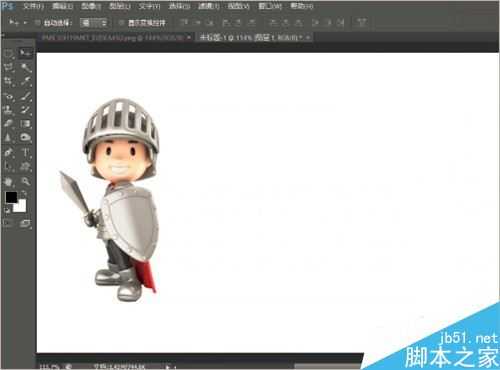
Task: Click Distribute top edges icon
Action: [273, 23]
